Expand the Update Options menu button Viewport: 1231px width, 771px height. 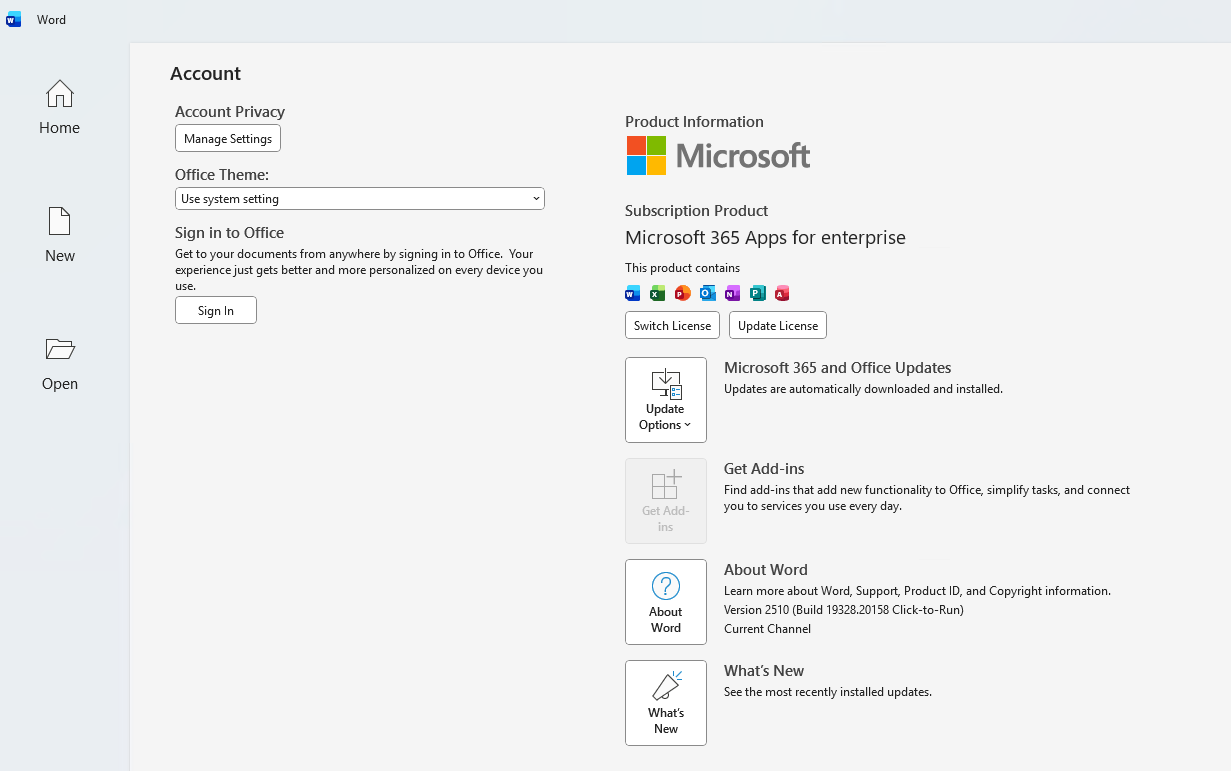(666, 400)
